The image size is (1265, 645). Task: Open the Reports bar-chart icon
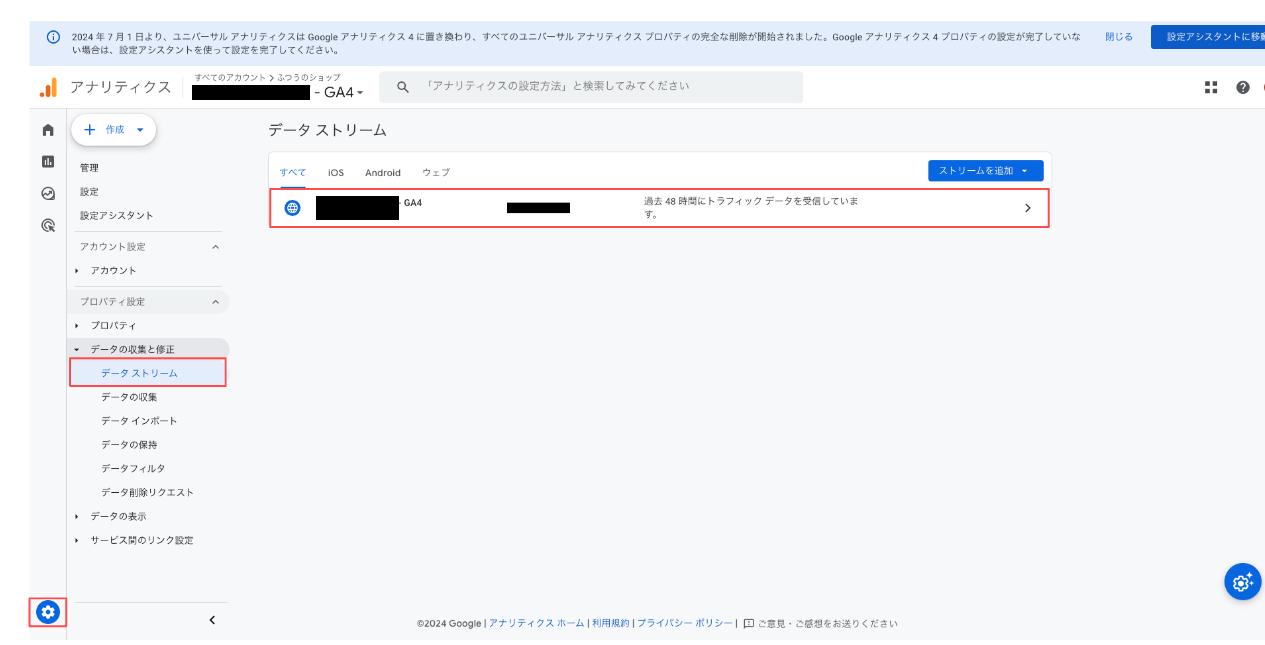pyautogui.click(x=48, y=161)
